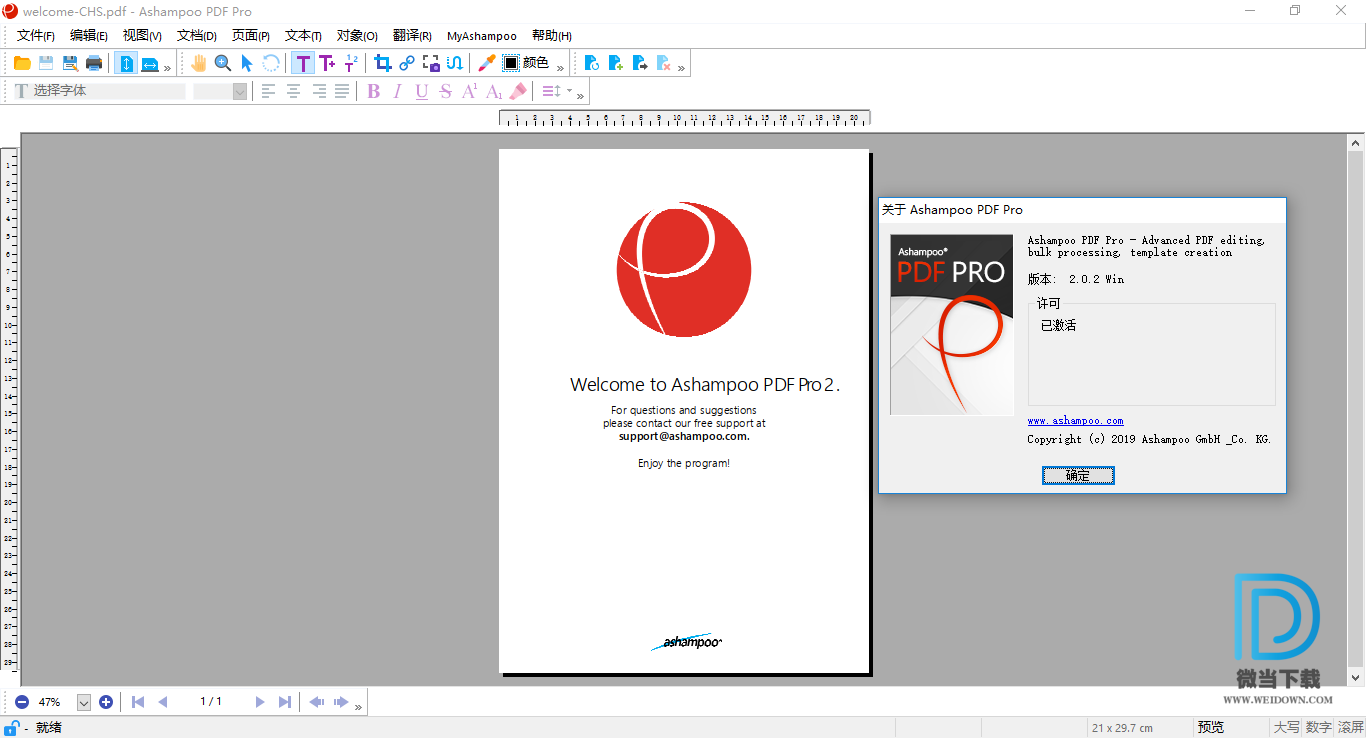Open the 文件(F) menu
1366x738 pixels.
coord(36,36)
